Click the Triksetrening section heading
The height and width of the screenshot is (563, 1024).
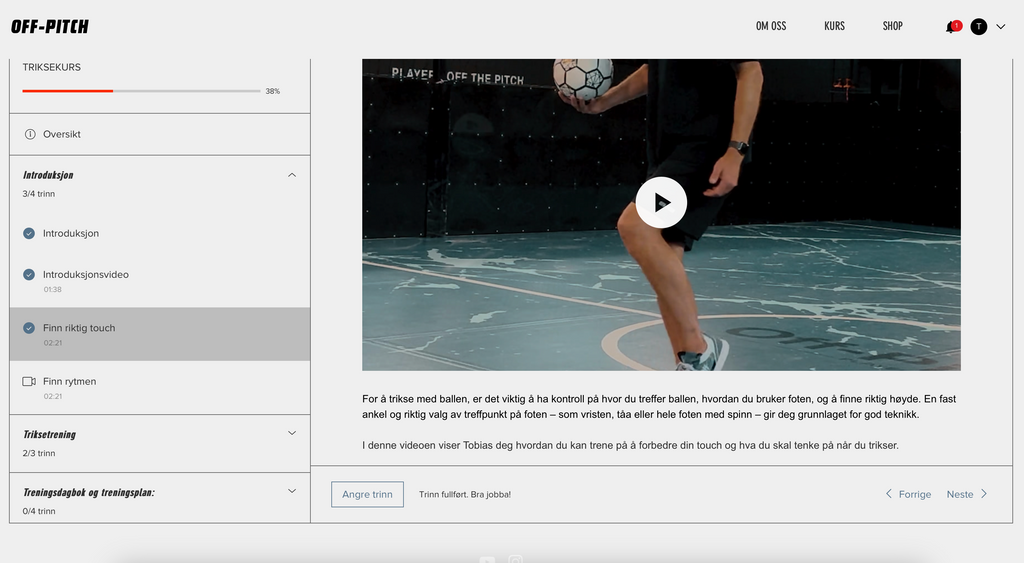[x=49, y=434]
